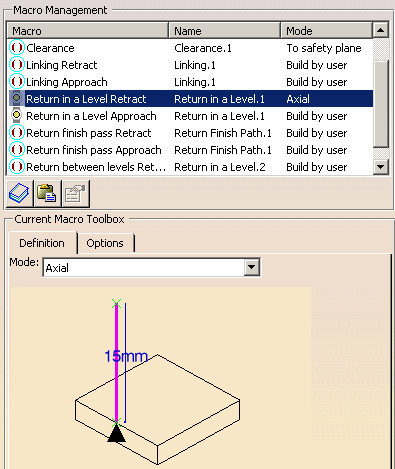Click the greyed macro properties icon
Viewport: 395px width, 469px height.
75,193
